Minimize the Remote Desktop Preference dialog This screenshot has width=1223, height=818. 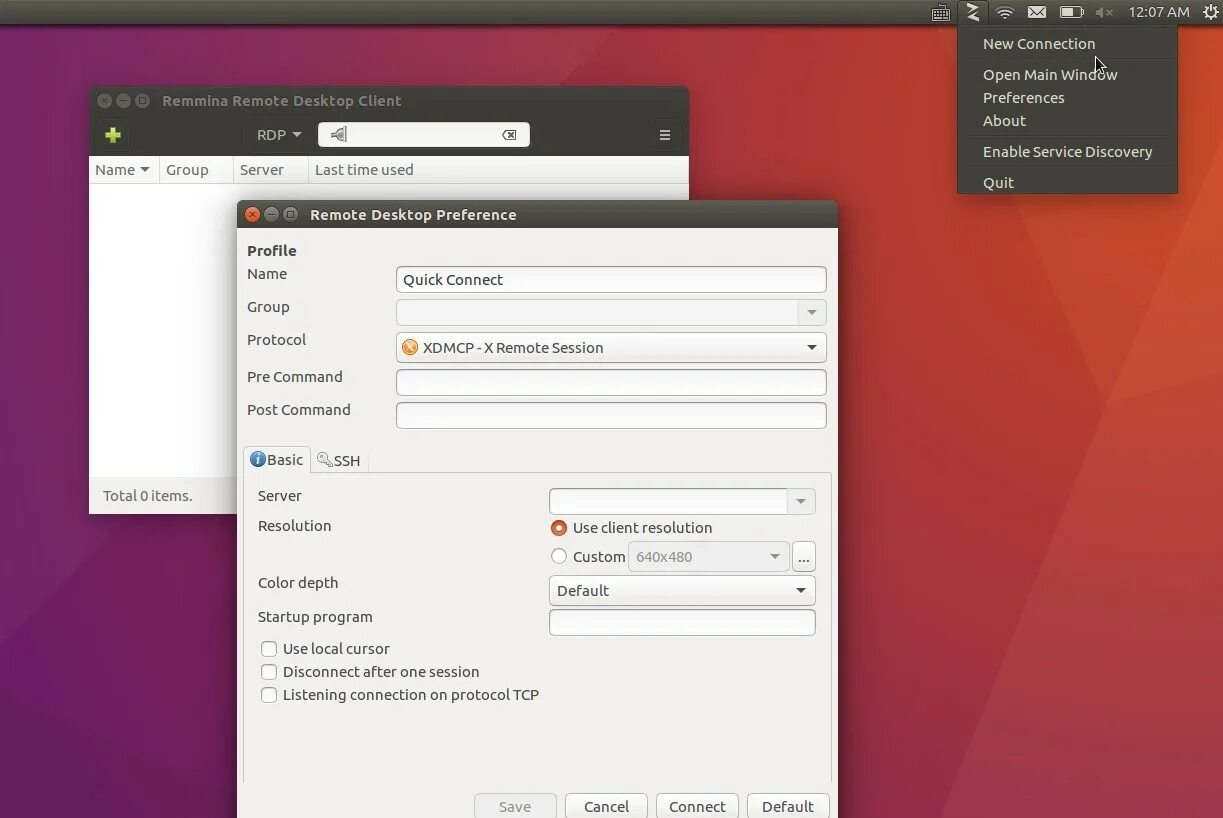coord(271,214)
